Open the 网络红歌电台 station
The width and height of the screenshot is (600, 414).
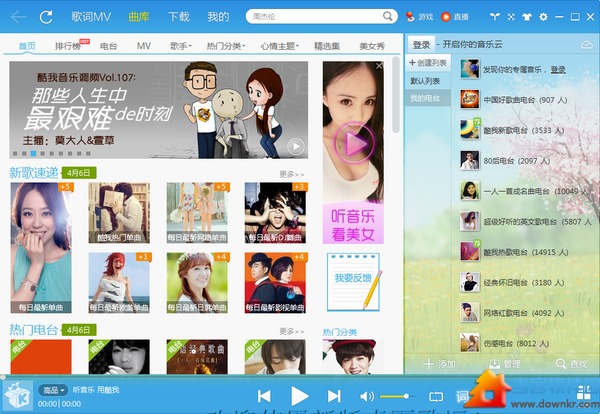512,313
